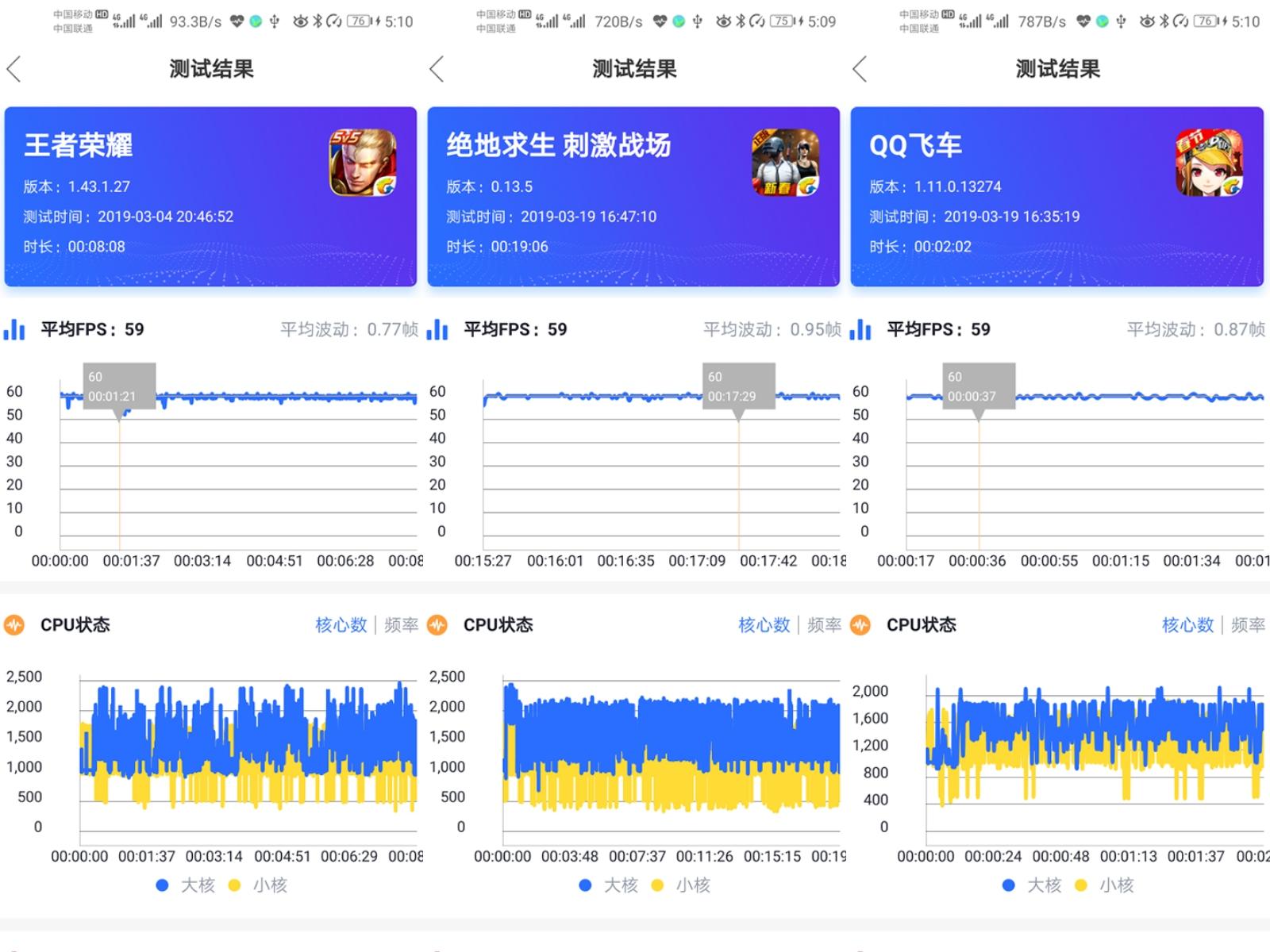This screenshot has width=1270, height=952.
Task: Click FPS bar chart icon in 王者荣耀 panel
Action: (14, 329)
